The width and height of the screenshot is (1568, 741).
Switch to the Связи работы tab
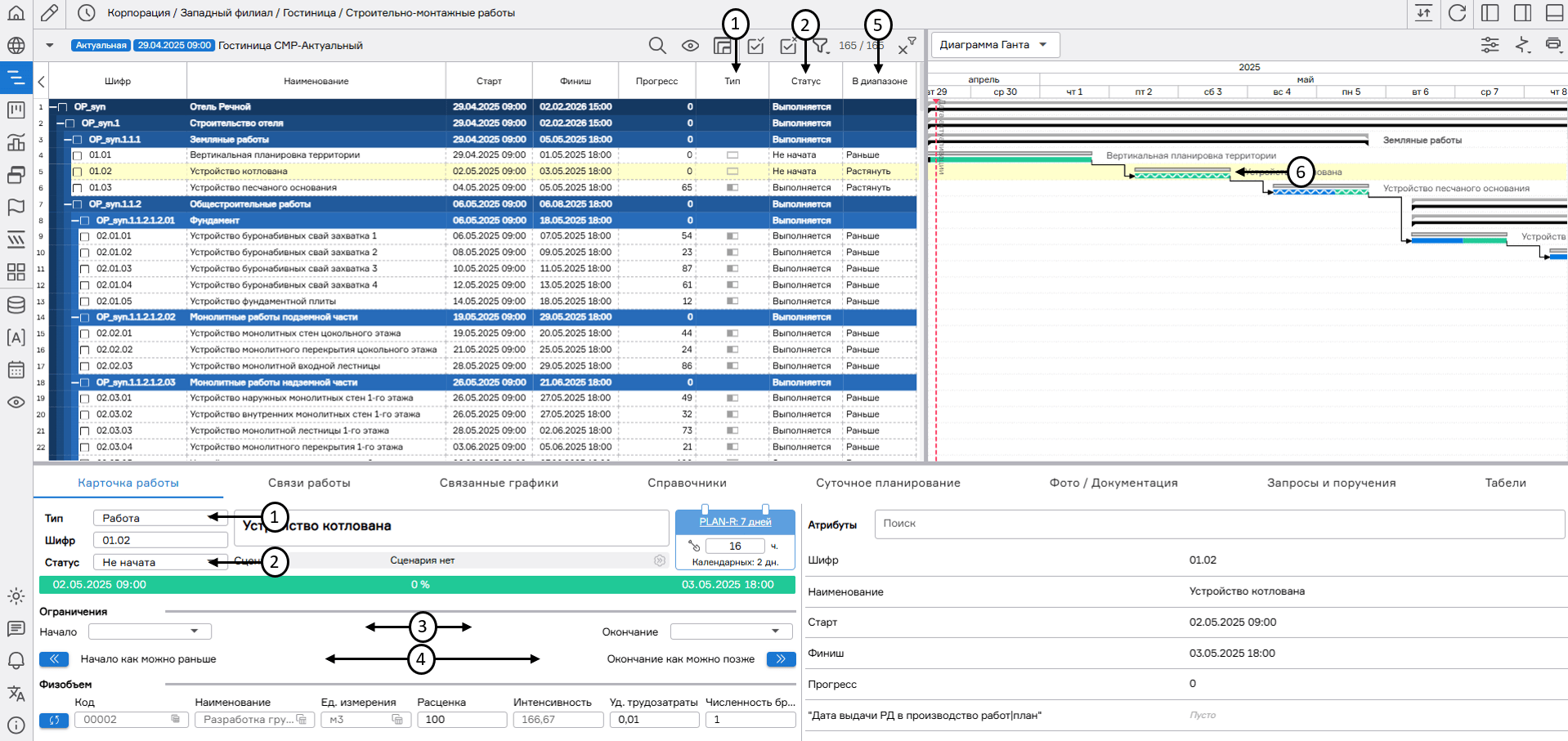coord(309,483)
